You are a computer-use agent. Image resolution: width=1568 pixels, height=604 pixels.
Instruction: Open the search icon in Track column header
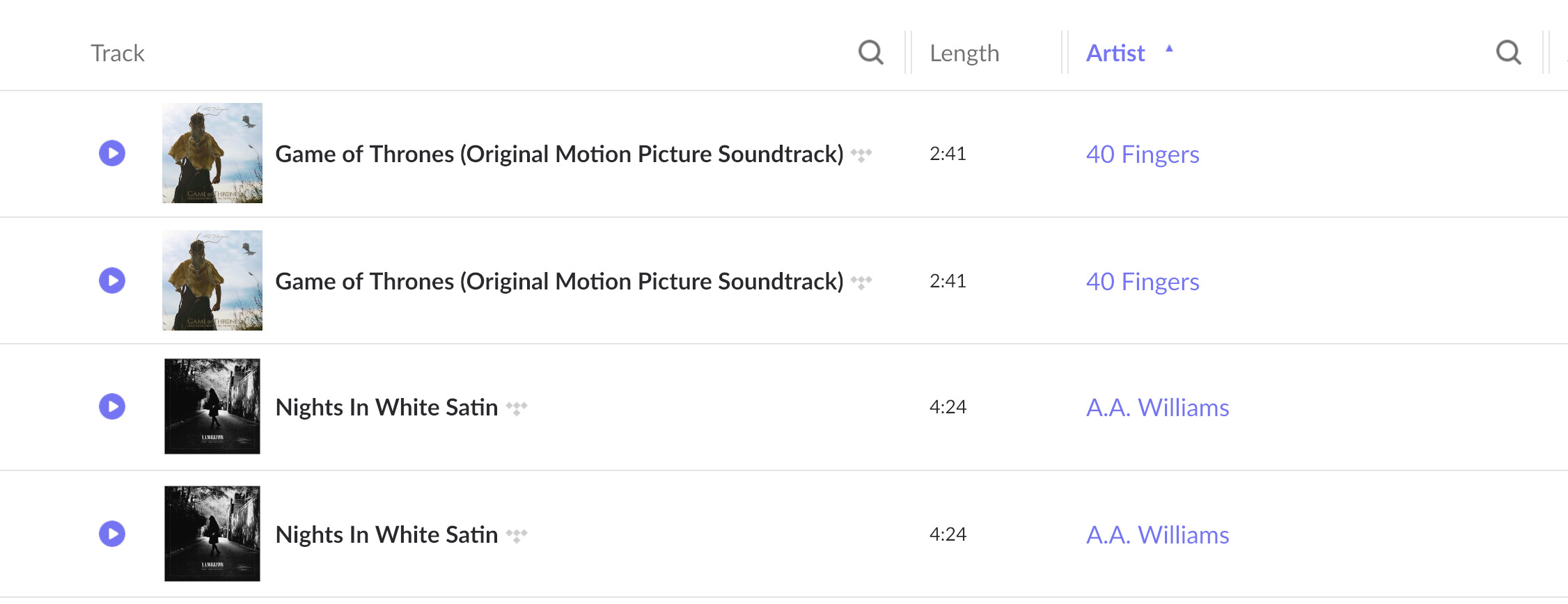(870, 52)
